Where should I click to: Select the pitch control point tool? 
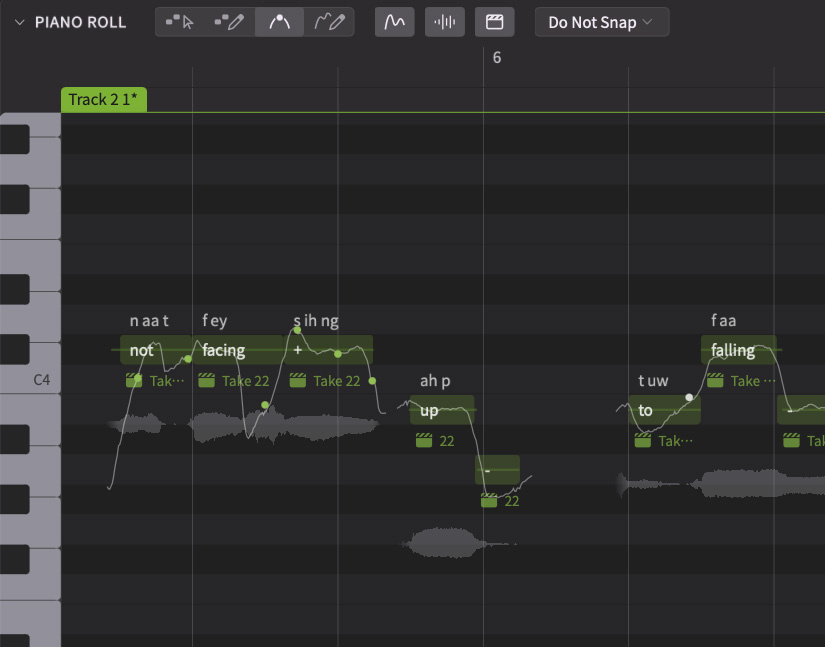tap(280, 22)
